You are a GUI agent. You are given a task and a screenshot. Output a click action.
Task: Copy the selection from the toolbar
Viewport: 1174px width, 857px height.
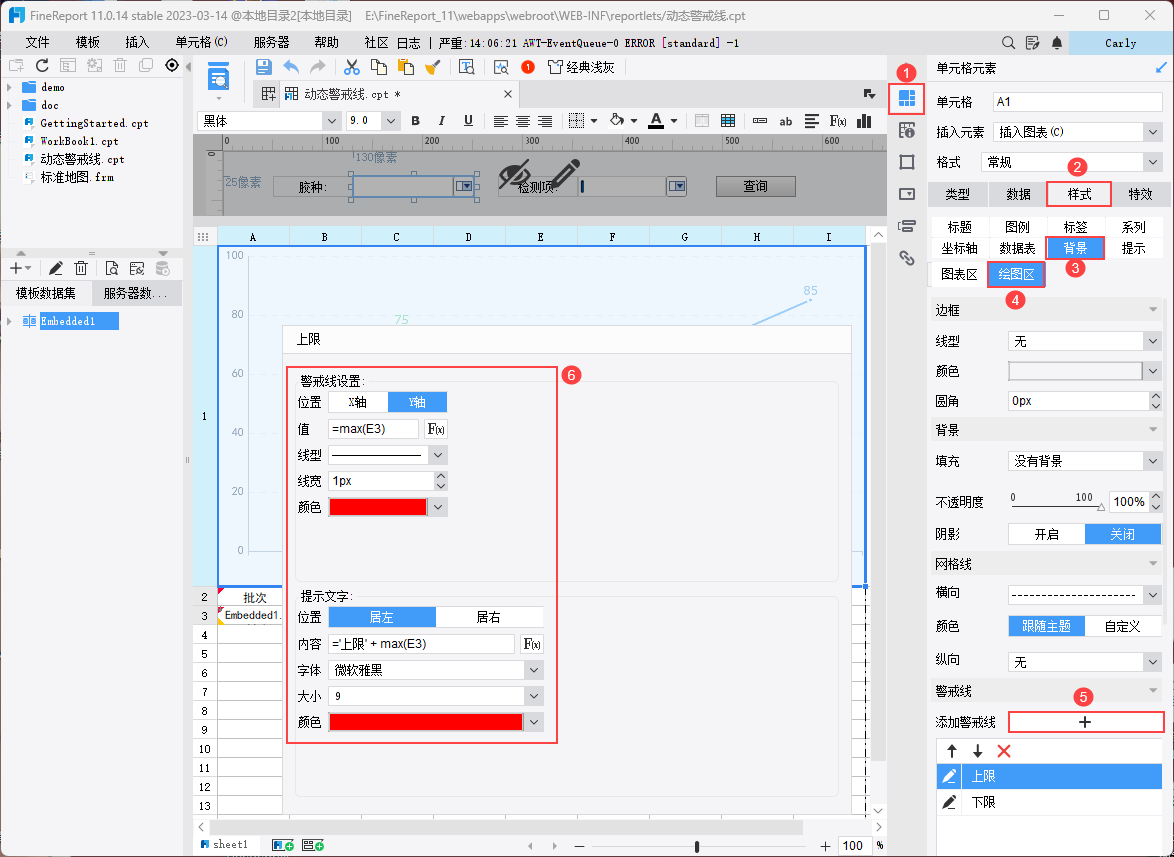(x=379, y=67)
